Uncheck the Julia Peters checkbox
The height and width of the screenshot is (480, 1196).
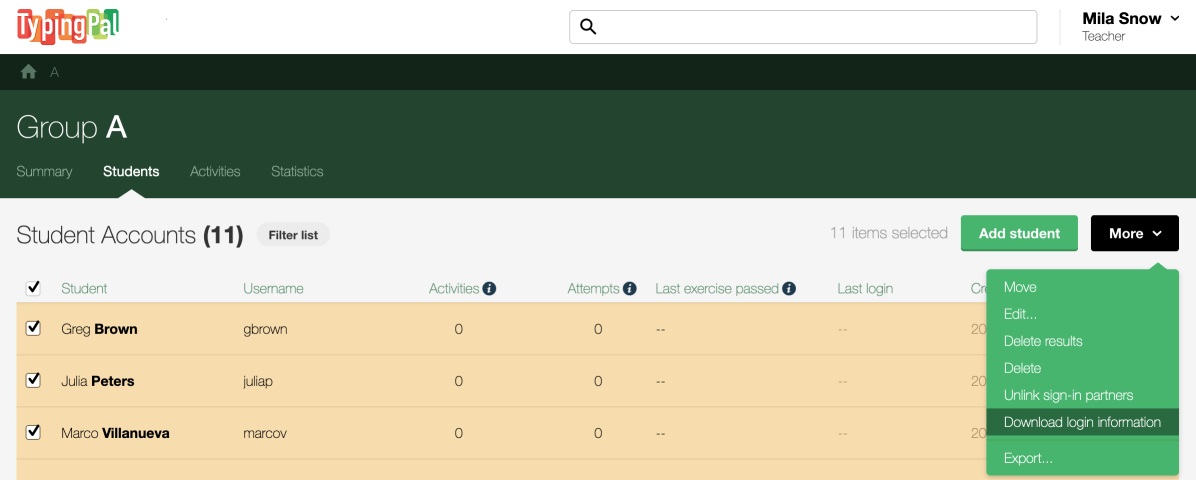coord(33,380)
